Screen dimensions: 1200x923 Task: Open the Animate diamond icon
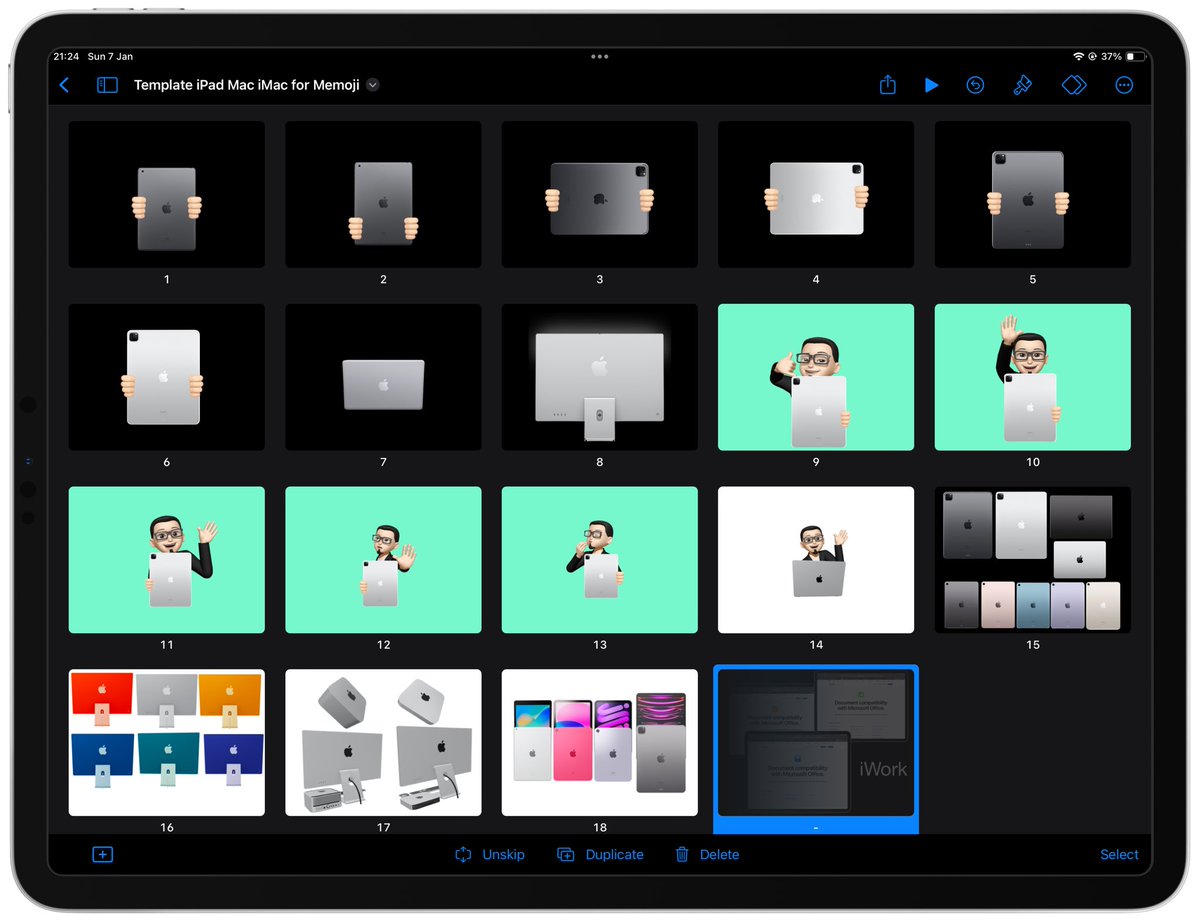[x=1074, y=86]
